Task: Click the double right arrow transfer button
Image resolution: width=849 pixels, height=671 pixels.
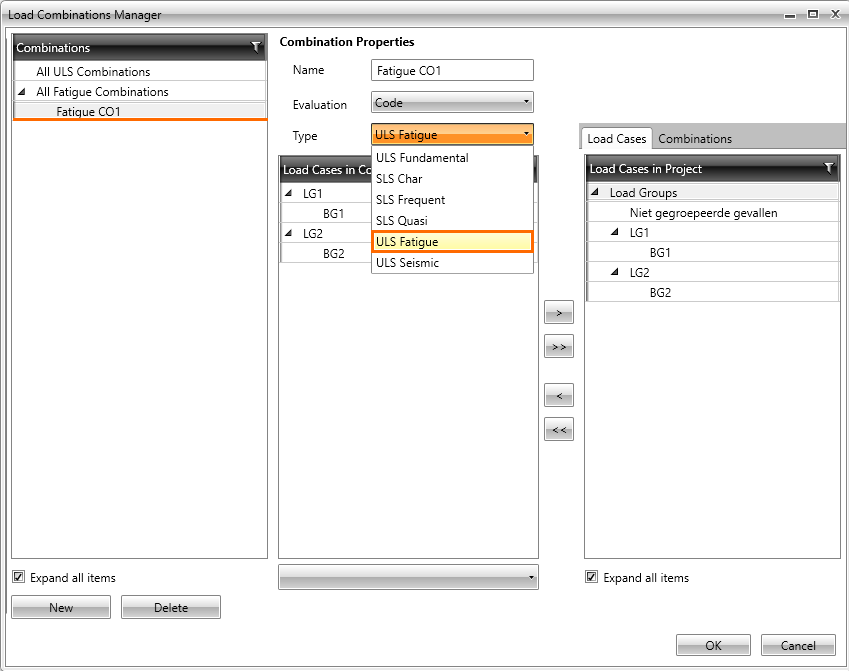Action: click(558, 347)
